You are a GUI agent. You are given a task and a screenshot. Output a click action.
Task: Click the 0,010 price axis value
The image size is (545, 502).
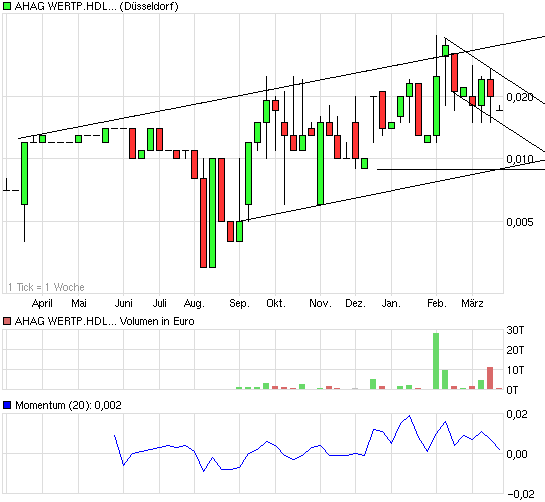[x=520, y=159]
